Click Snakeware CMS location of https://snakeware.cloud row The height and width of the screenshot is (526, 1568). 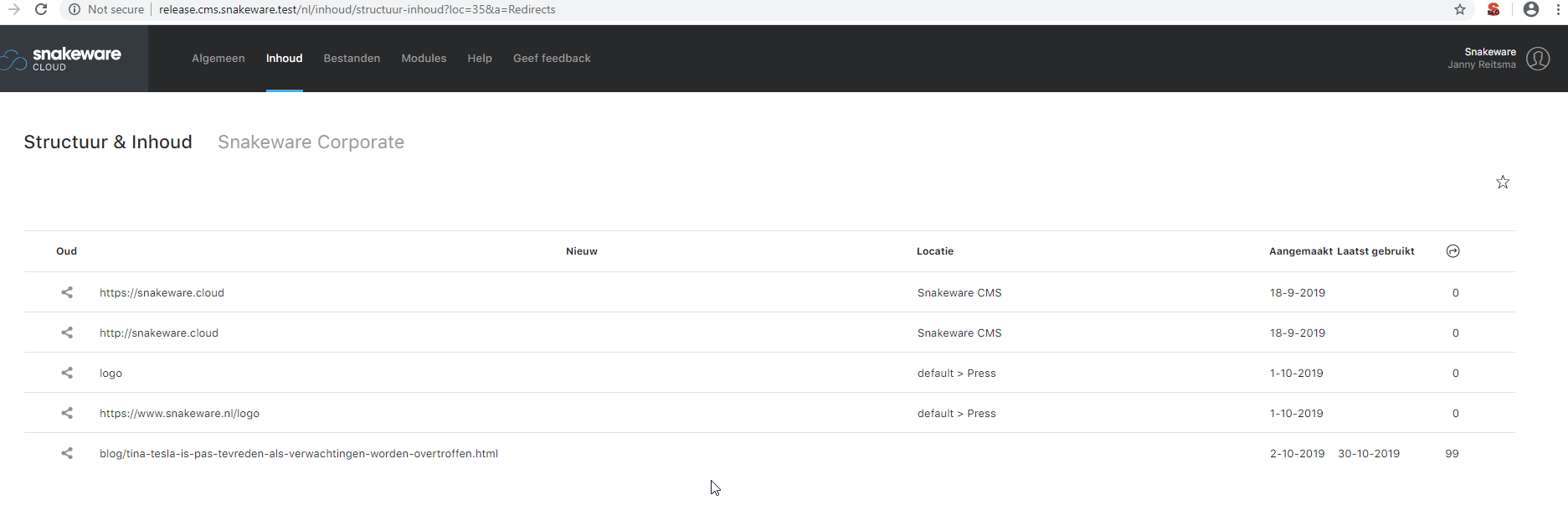click(x=959, y=292)
